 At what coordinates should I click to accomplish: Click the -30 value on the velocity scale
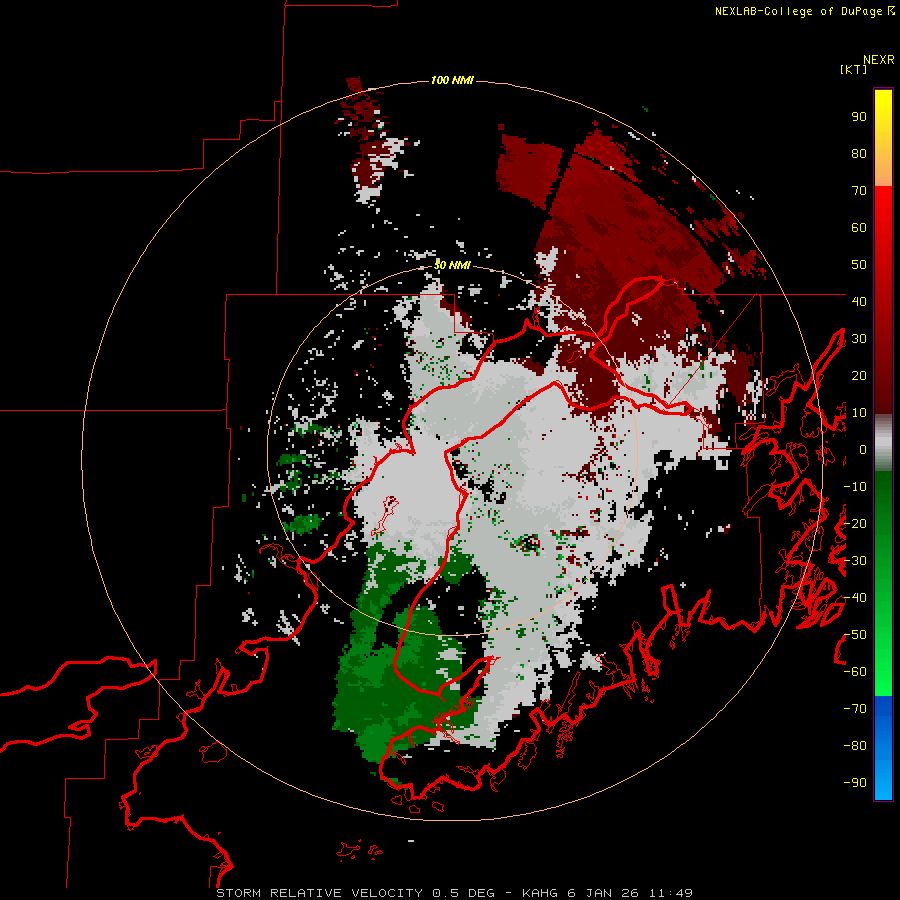click(855, 561)
